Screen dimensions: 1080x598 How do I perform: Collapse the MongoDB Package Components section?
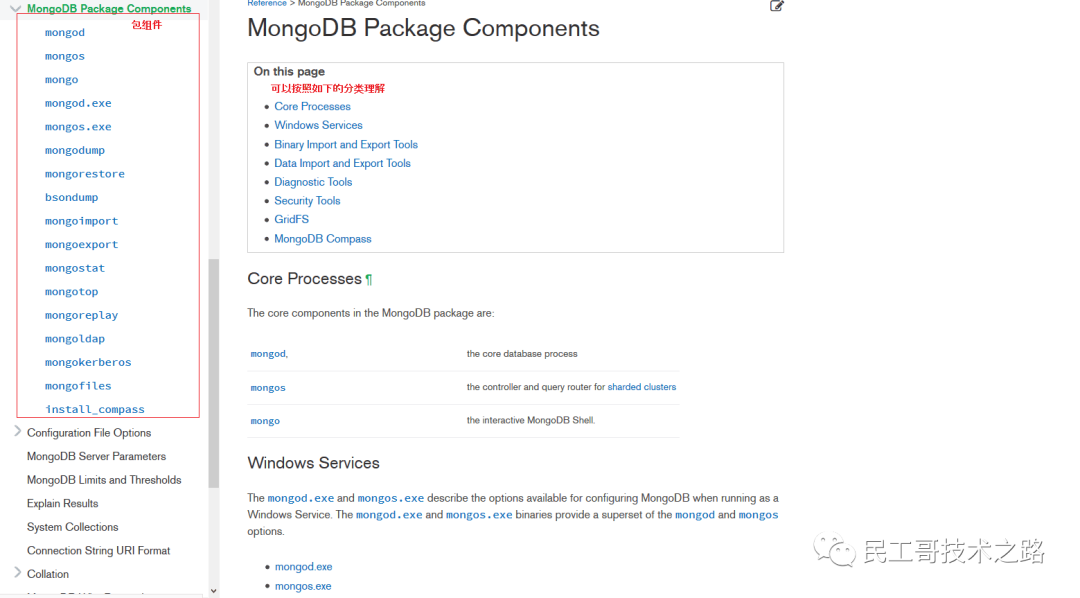(x=15, y=8)
